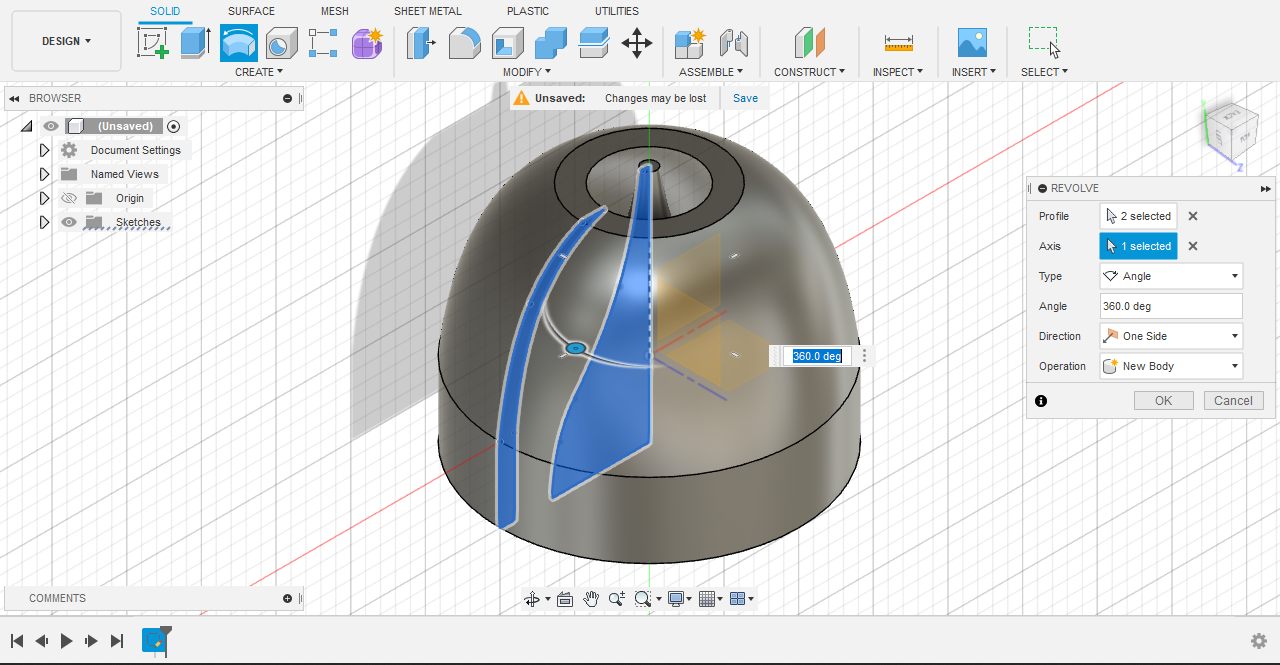
Task: Open the ASSEMBLE menu
Action: (x=711, y=72)
